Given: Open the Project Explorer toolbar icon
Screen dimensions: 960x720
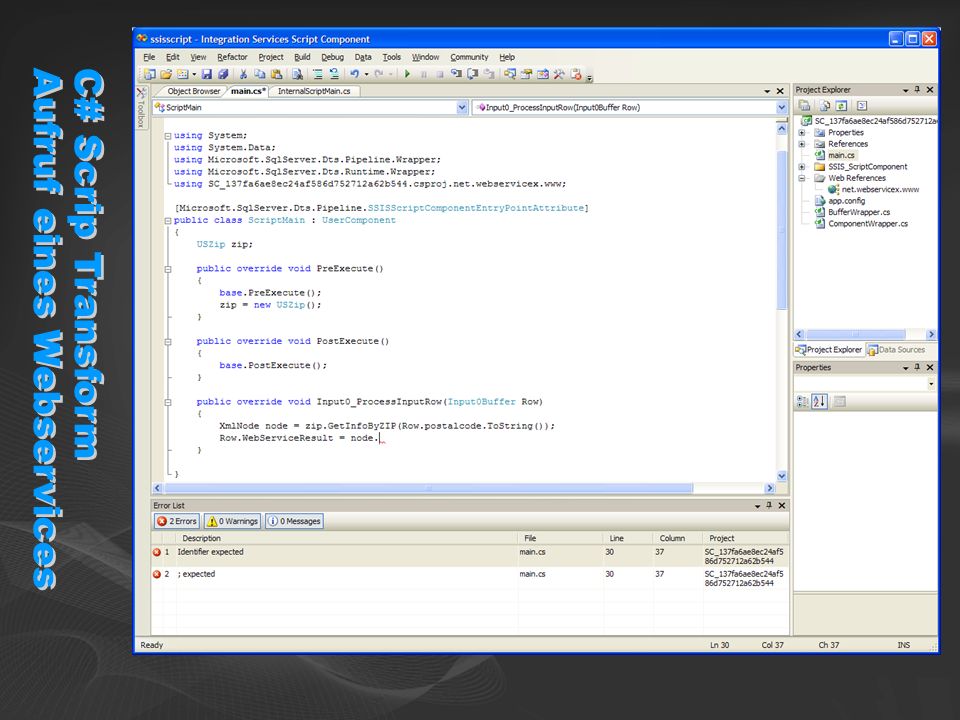Looking at the screenshot, I should click(x=510, y=74).
